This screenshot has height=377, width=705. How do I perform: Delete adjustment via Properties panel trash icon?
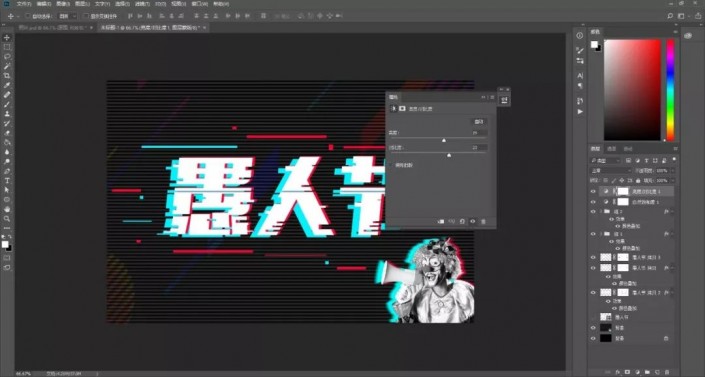pyautogui.click(x=483, y=221)
